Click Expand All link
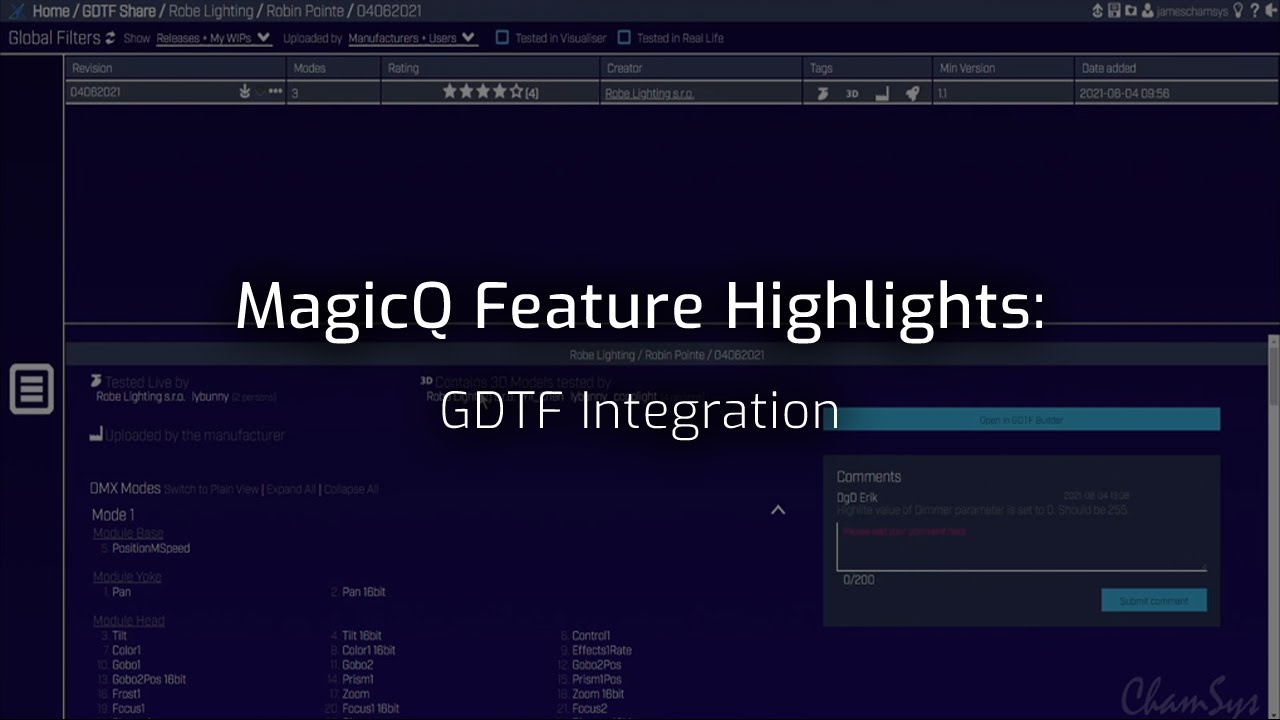 tap(291, 489)
